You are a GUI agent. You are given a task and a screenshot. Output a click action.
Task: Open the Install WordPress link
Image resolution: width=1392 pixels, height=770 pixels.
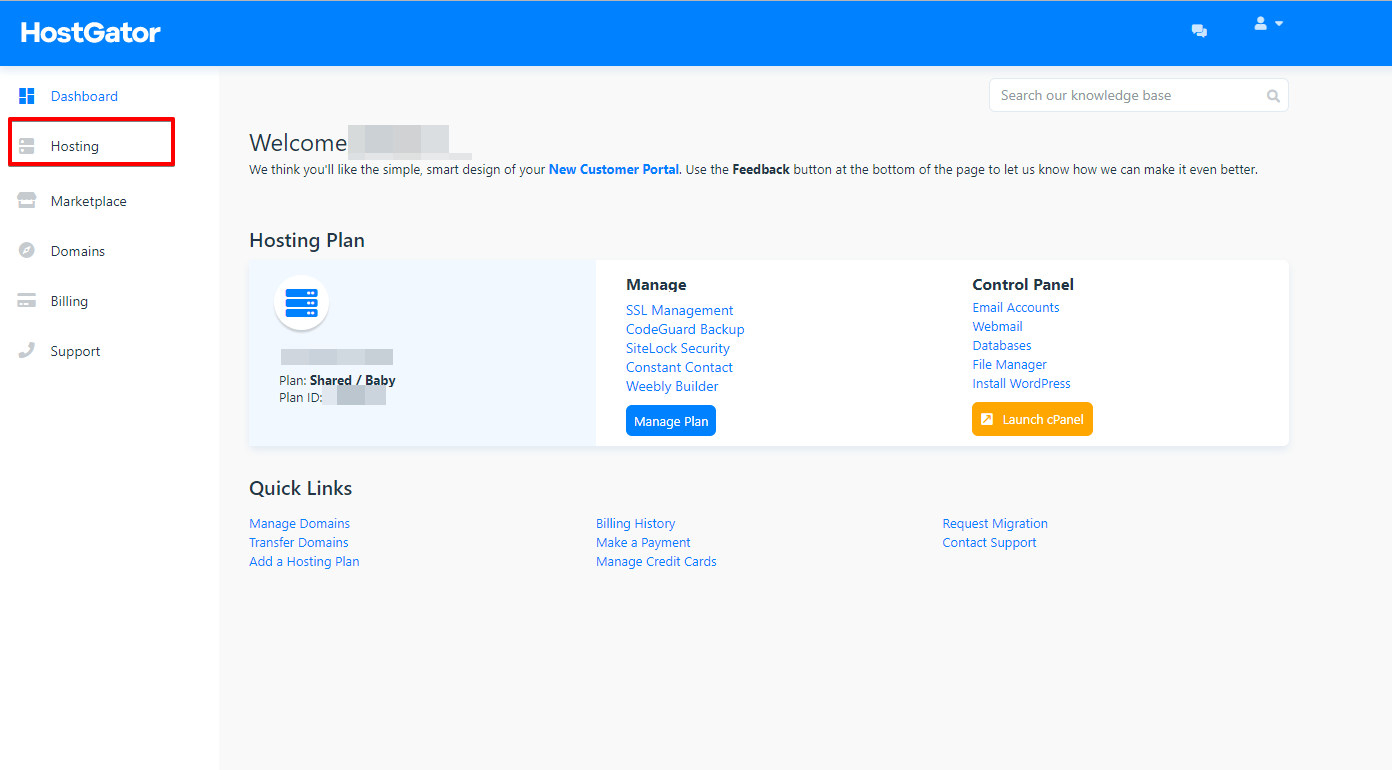point(1021,383)
